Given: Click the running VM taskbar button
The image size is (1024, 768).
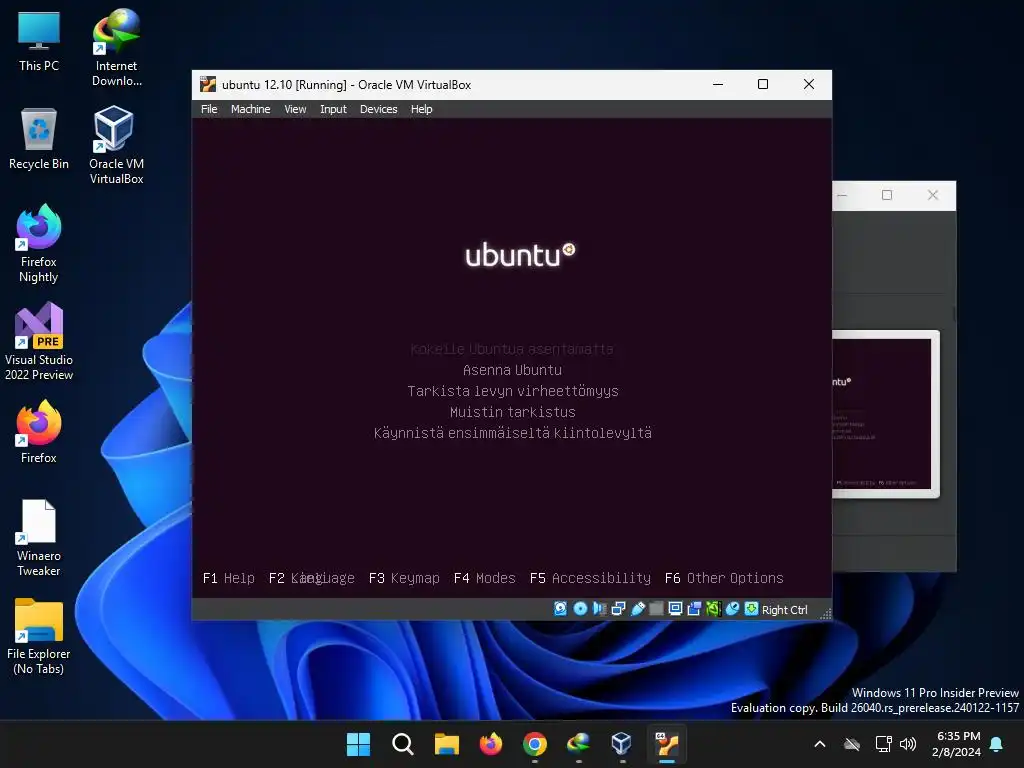Looking at the screenshot, I should (667, 744).
